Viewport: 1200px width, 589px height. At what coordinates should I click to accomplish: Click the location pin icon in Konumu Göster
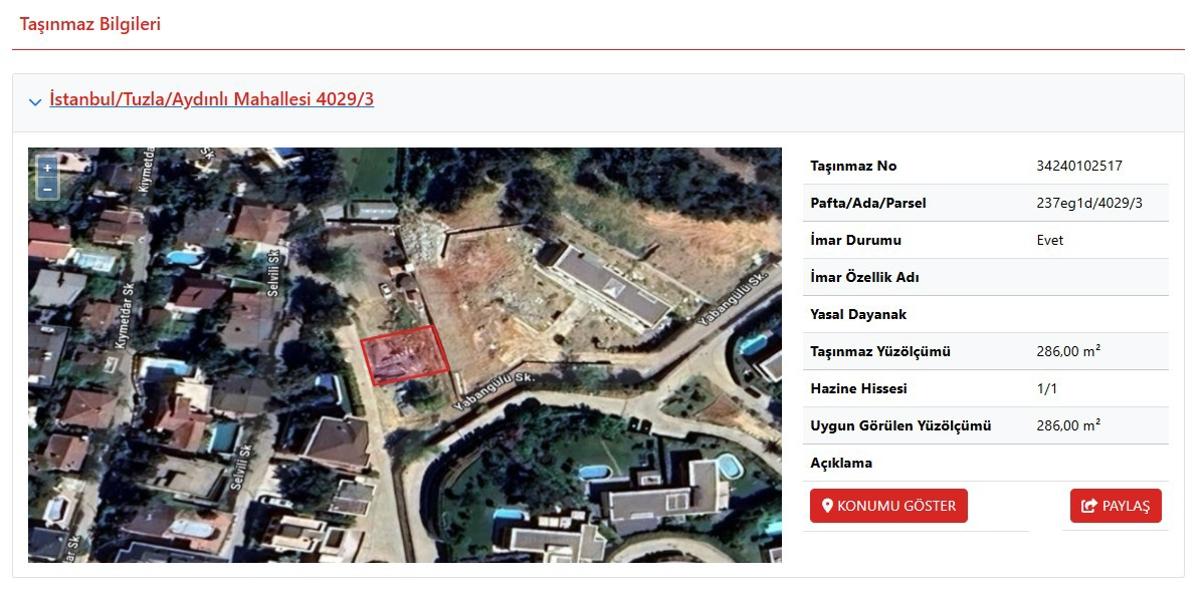(x=827, y=506)
